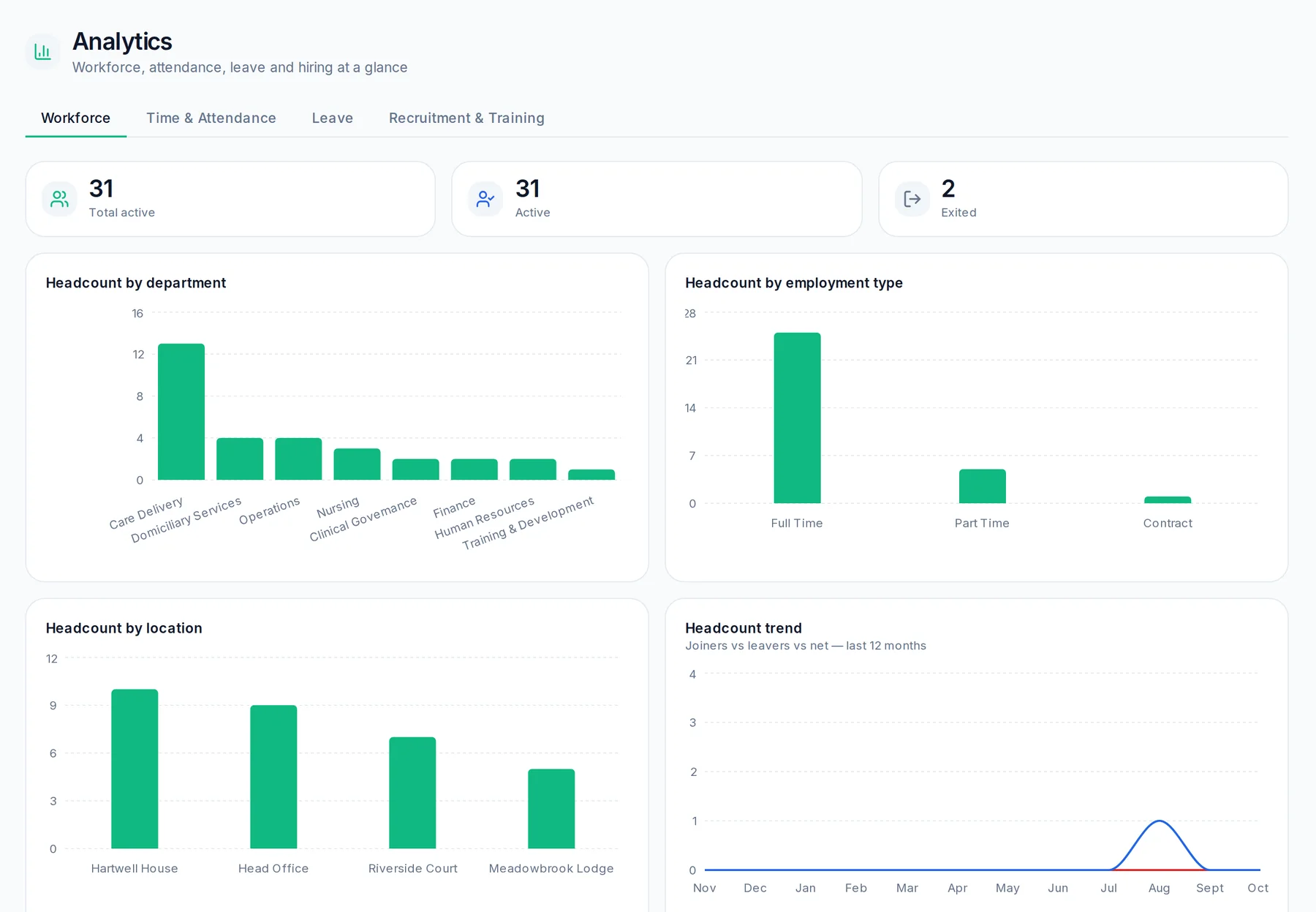Click the Joiners vs leavers subtitle
The height and width of the screenshot is (912, 1316).
pyautogui.click(x=806, y=646)
